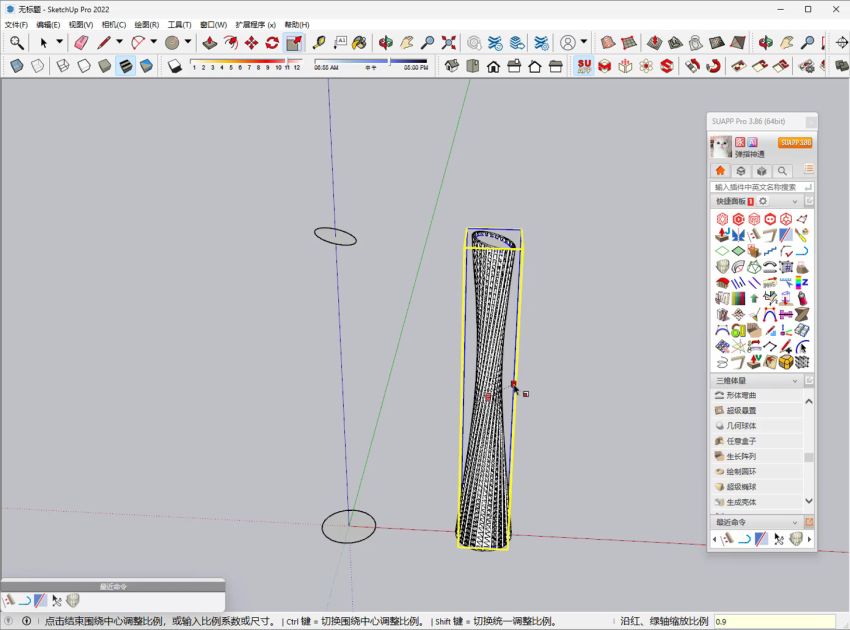
Task: Open the SUAPP plugin search tab
Action: 782,171
